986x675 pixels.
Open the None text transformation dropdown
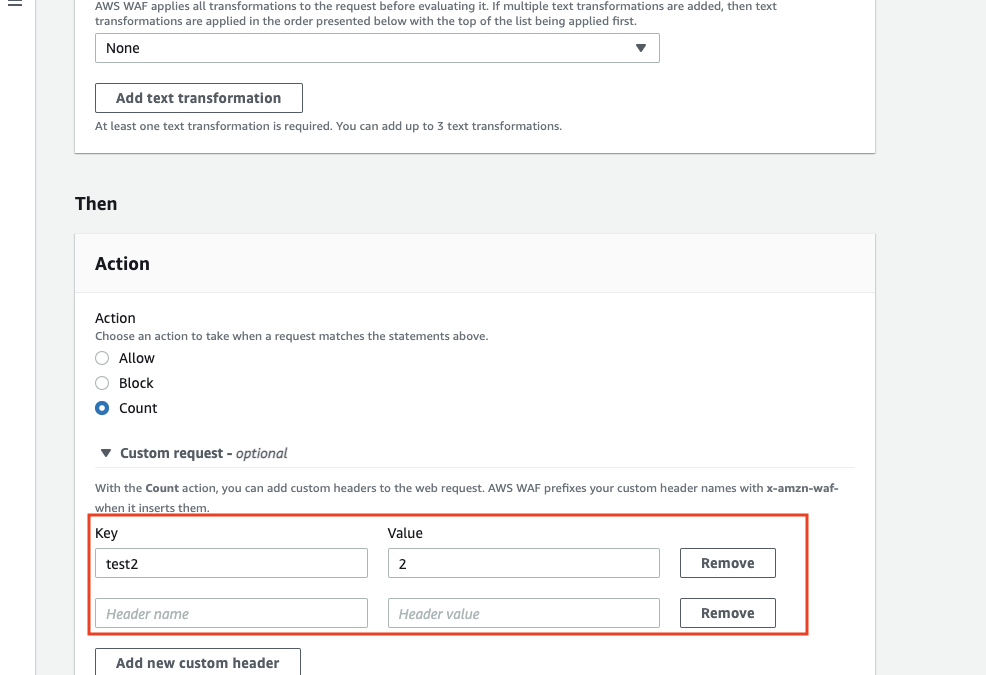coord(377,48)
